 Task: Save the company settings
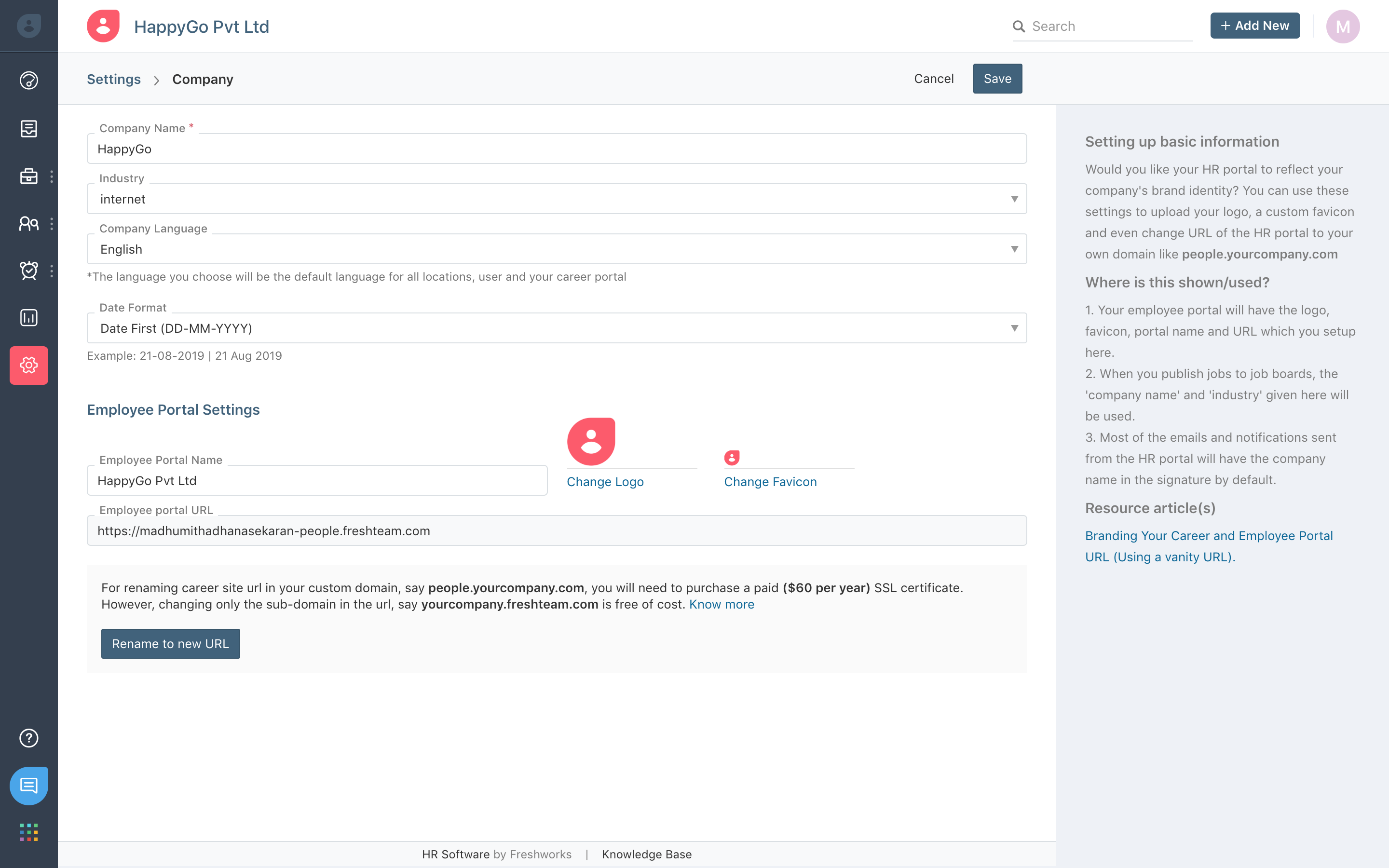point(997,79)
